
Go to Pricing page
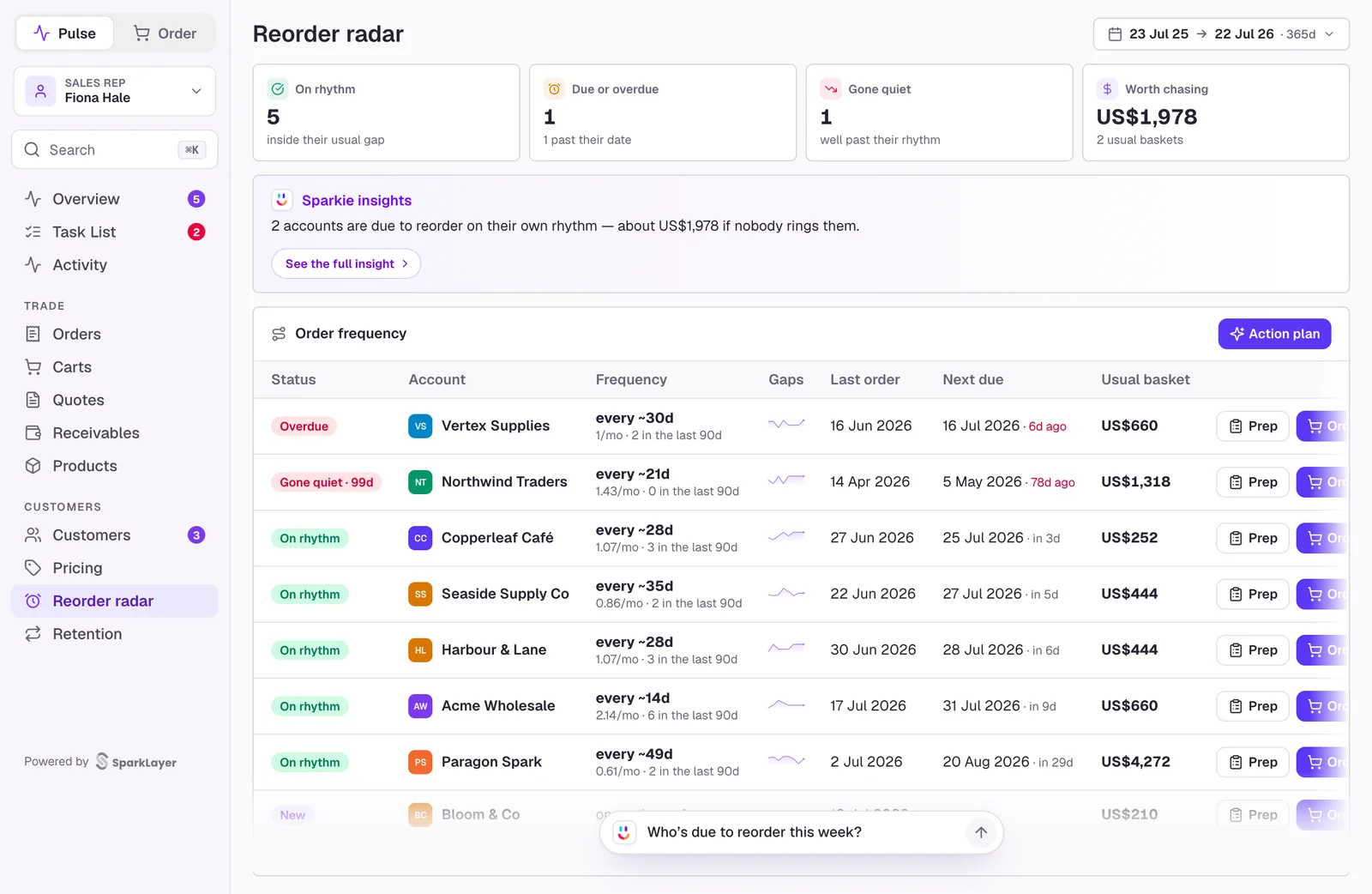(115, 568)
